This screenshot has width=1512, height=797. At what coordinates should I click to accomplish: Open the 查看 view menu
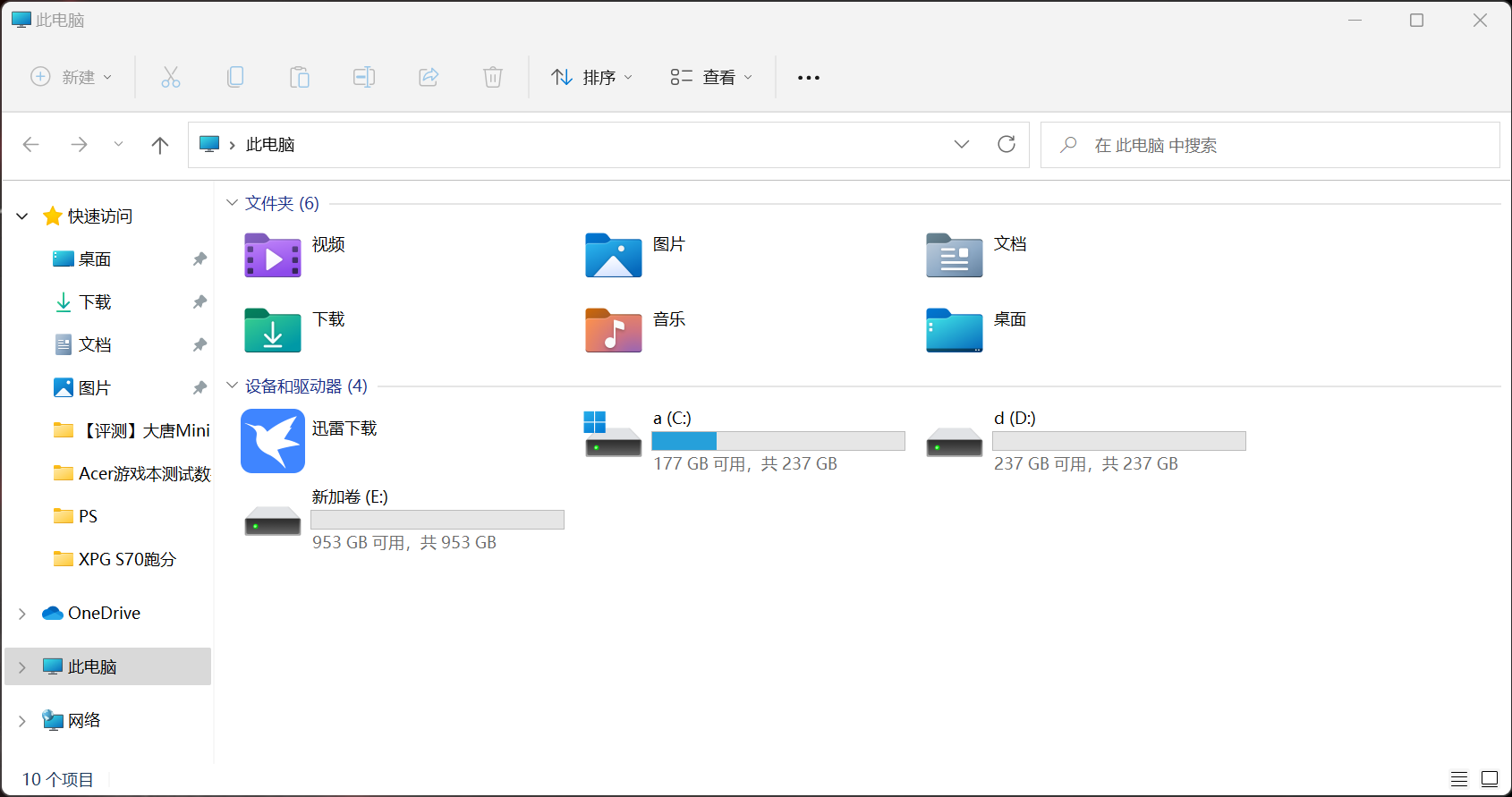click(711, 78)
